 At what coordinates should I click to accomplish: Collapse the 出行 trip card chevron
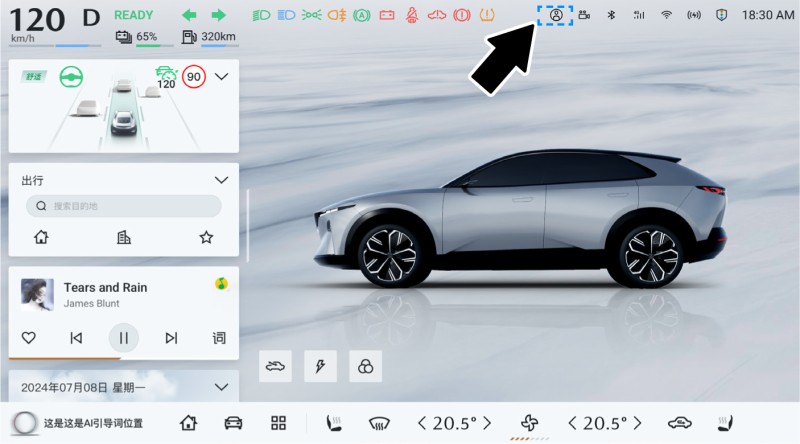point(221,180)
